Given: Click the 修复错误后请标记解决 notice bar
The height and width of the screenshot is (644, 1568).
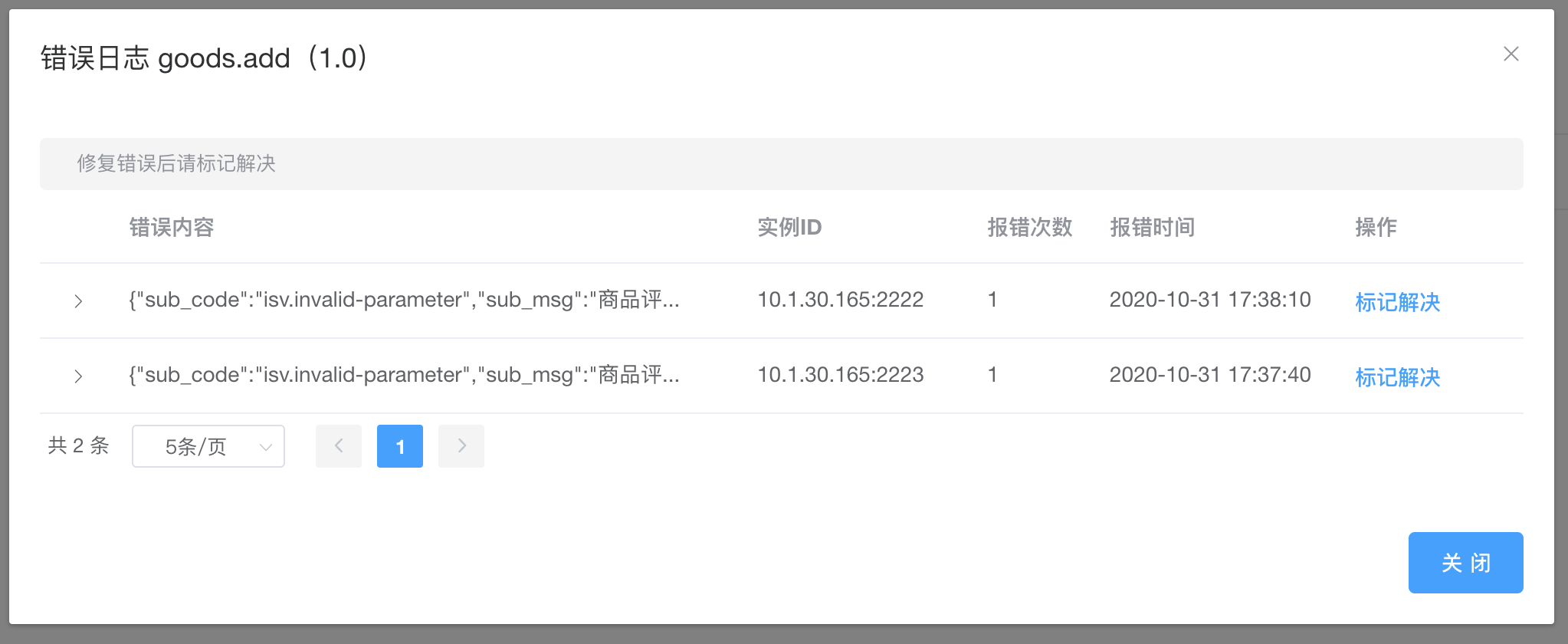Looking at the screenshot, I should [x=781, y=163].
